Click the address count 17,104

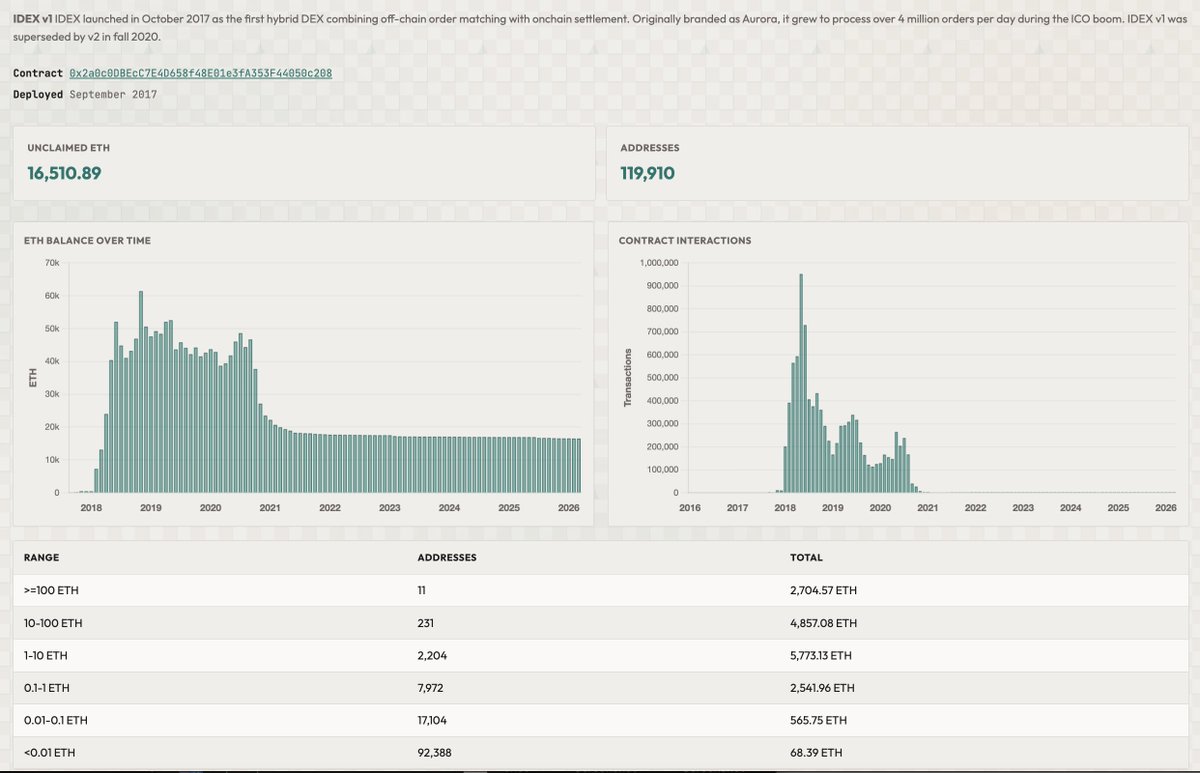coord(433,720)
